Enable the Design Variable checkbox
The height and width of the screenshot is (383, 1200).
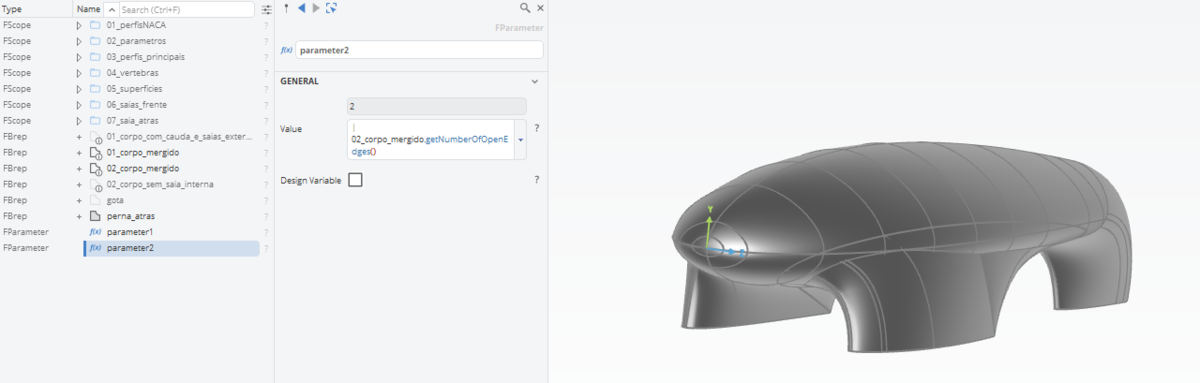pos(355,180)
